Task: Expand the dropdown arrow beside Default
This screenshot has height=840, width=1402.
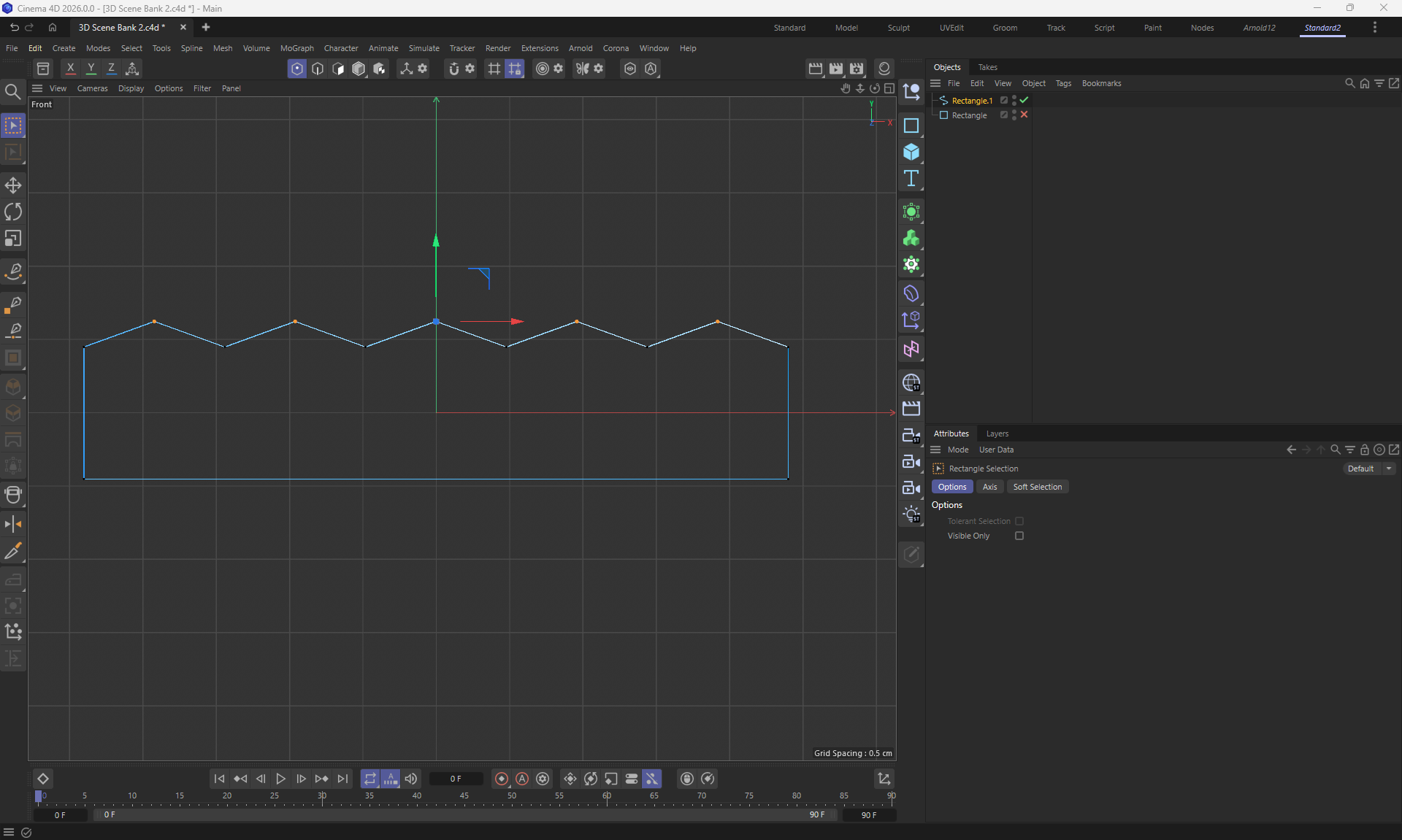Action: coord(1389,469)
